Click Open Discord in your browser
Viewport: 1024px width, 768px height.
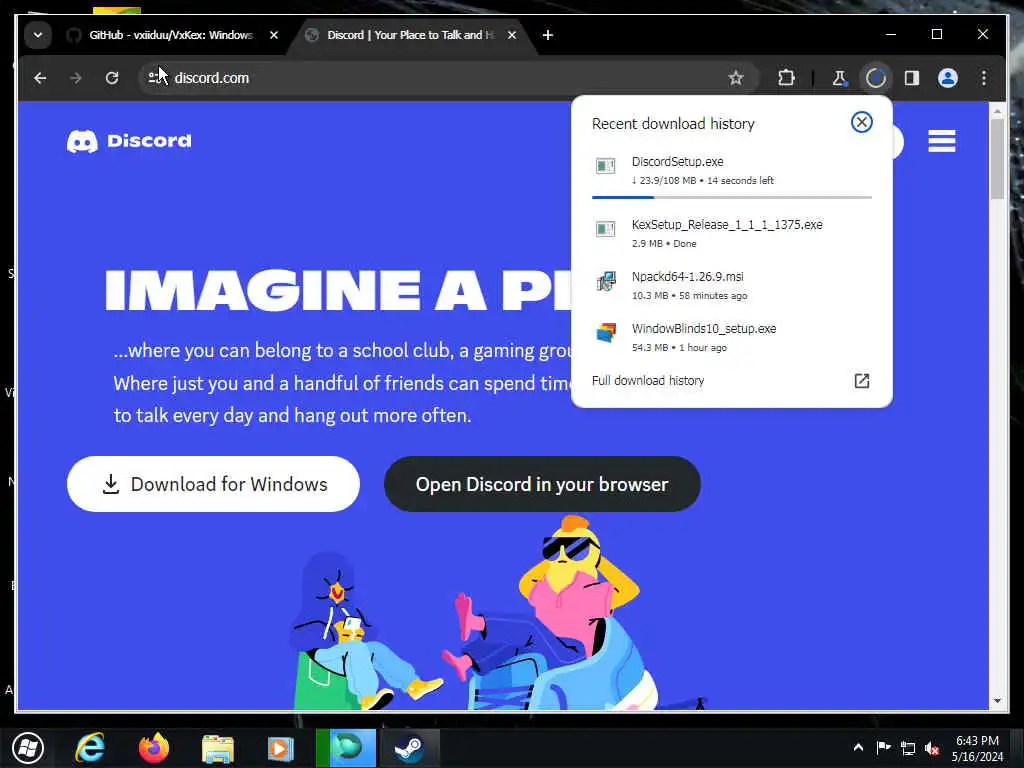542,484
